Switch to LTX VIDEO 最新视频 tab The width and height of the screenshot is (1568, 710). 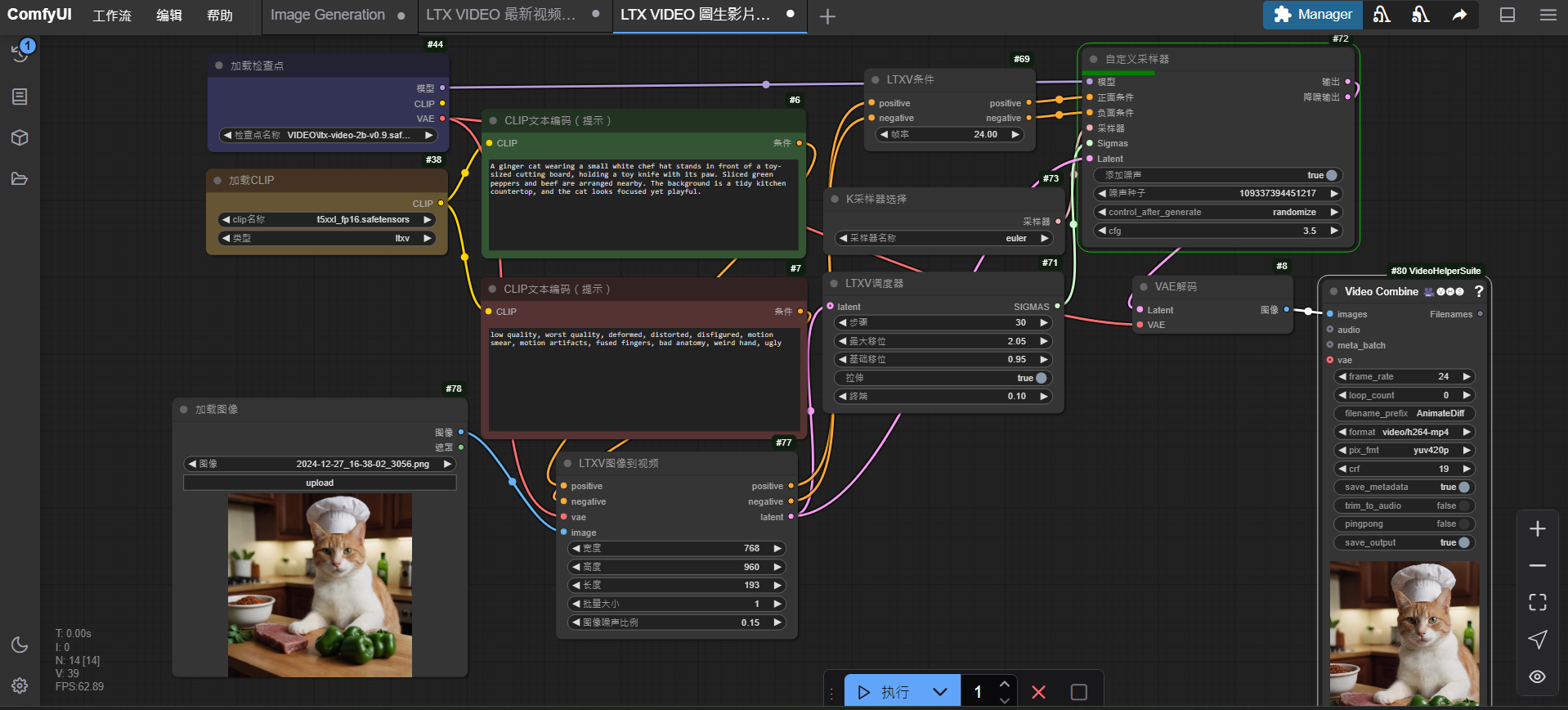500,15
